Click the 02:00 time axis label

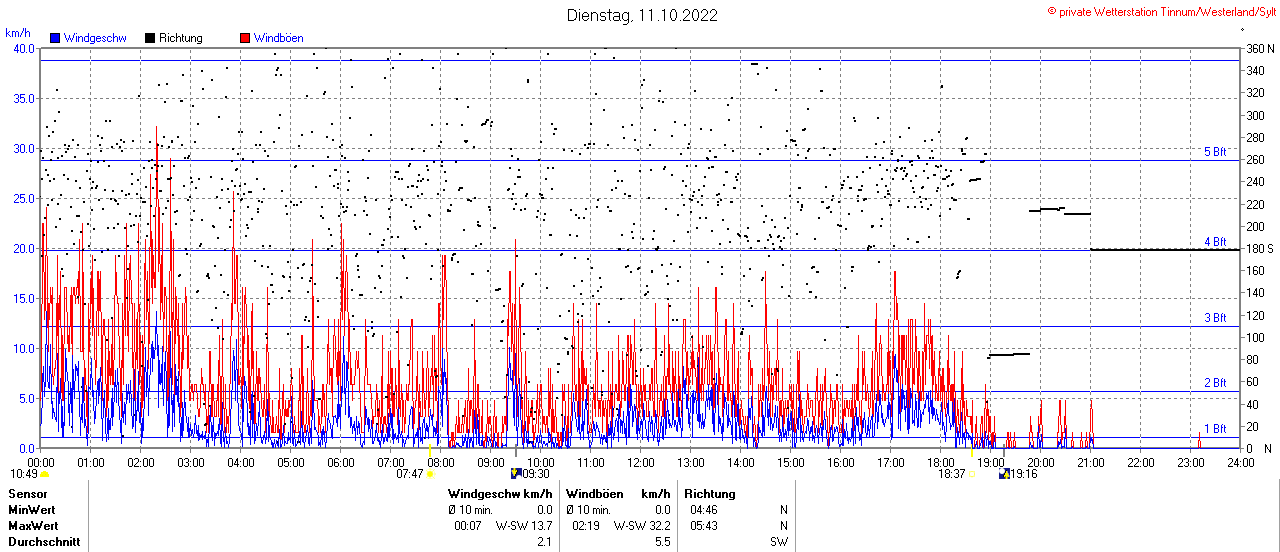[x=141, y=463]
